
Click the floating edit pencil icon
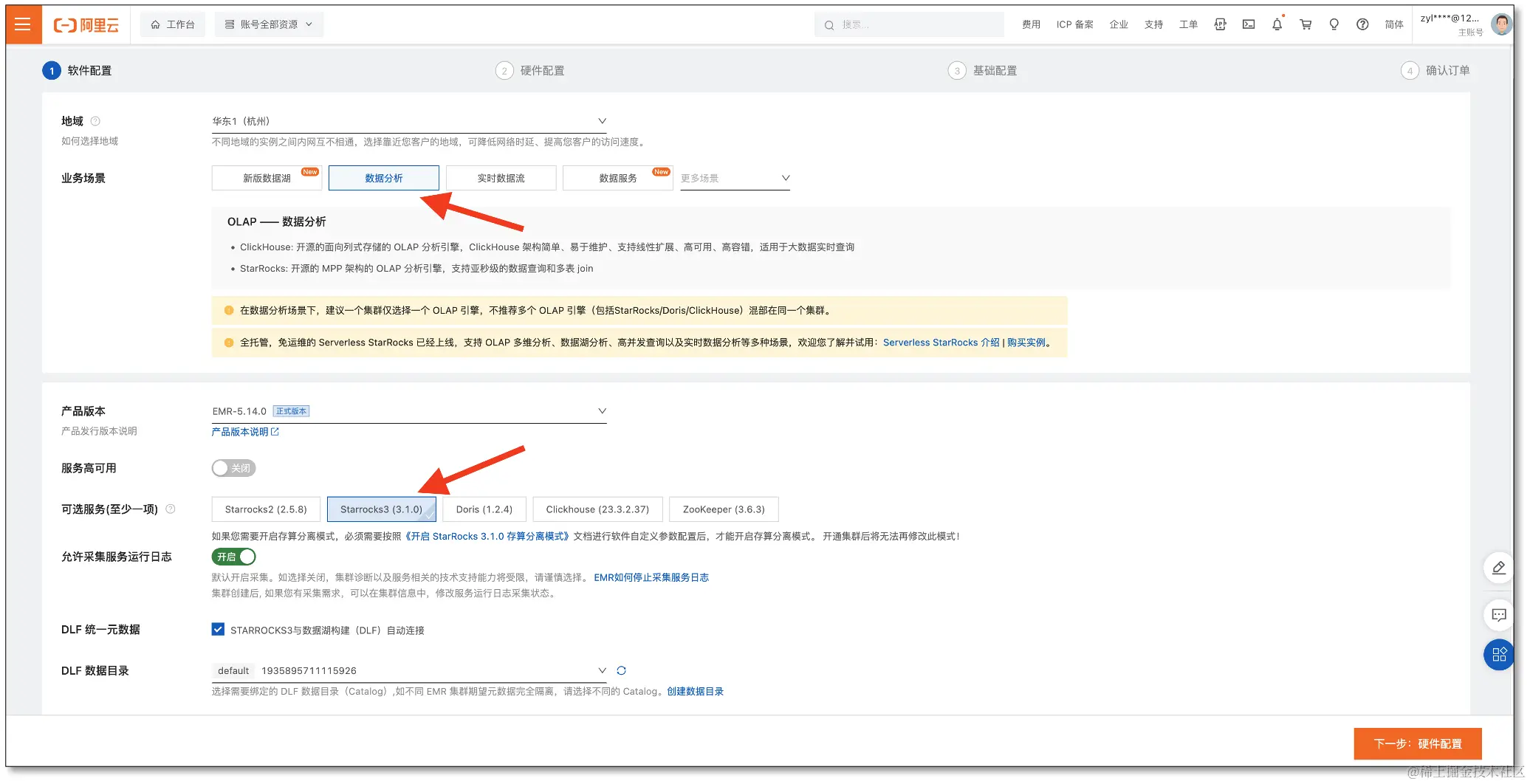coord(1498,568)
